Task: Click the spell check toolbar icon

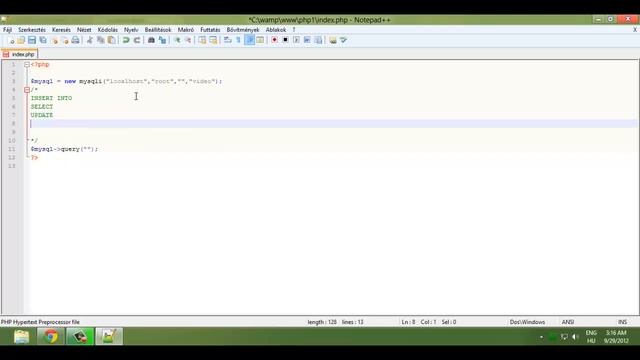Action: (344, 40)
